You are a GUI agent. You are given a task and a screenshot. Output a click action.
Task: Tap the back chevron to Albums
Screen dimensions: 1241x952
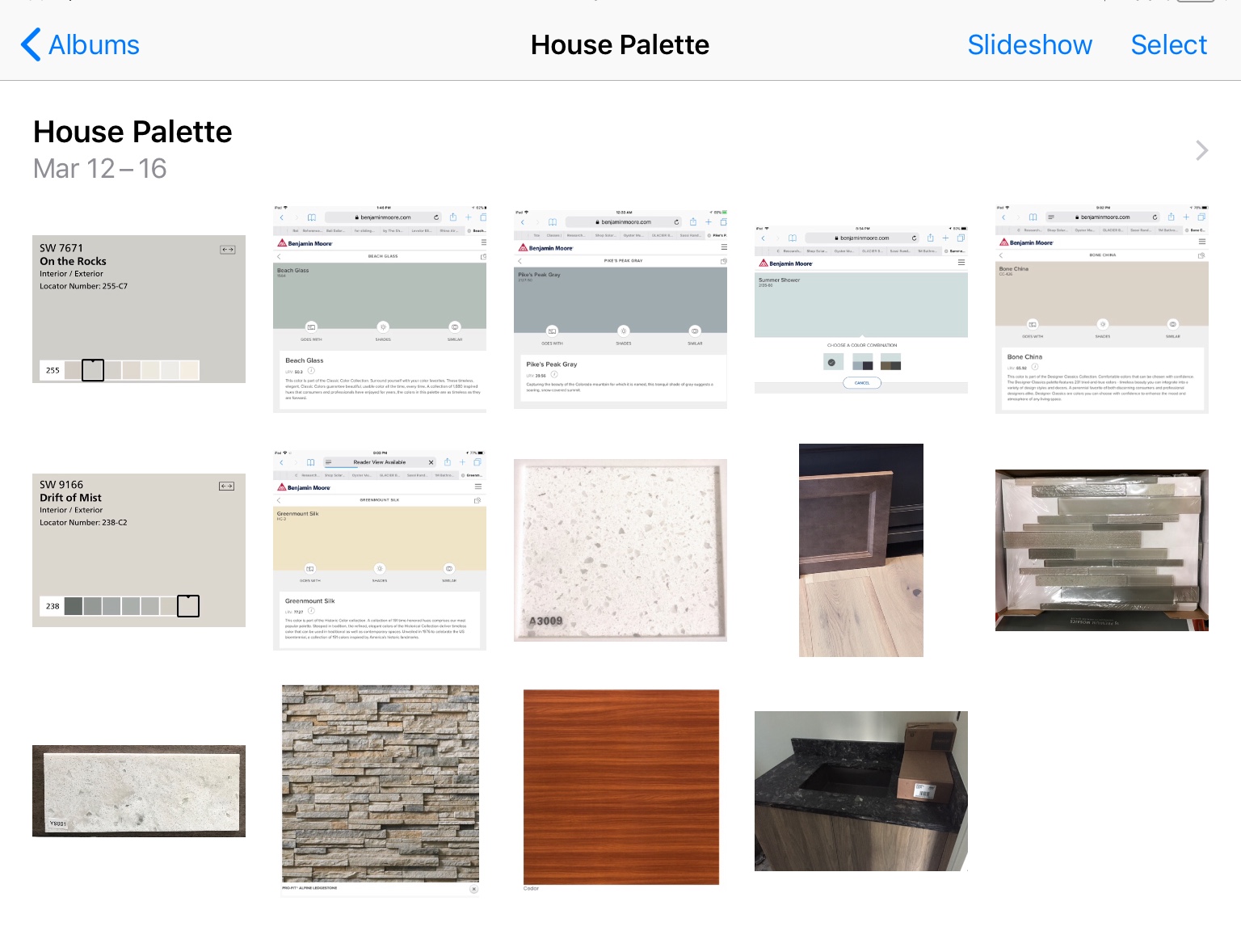click(31, 45)
